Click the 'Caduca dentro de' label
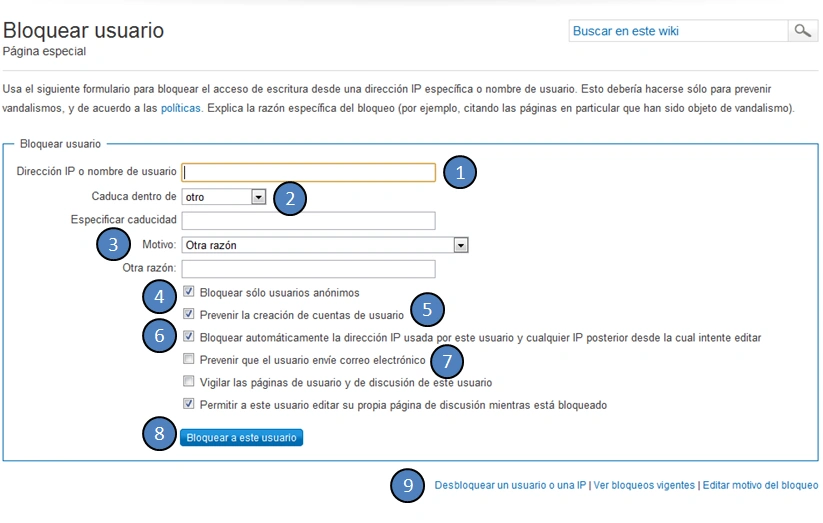Image resolution: width=823 pixels, height=523 pixels. tap(134, 196)
